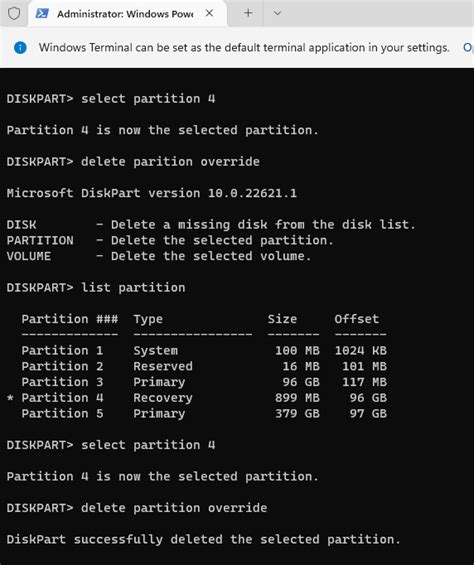Click the PowerShell icon on the tab

42,14
